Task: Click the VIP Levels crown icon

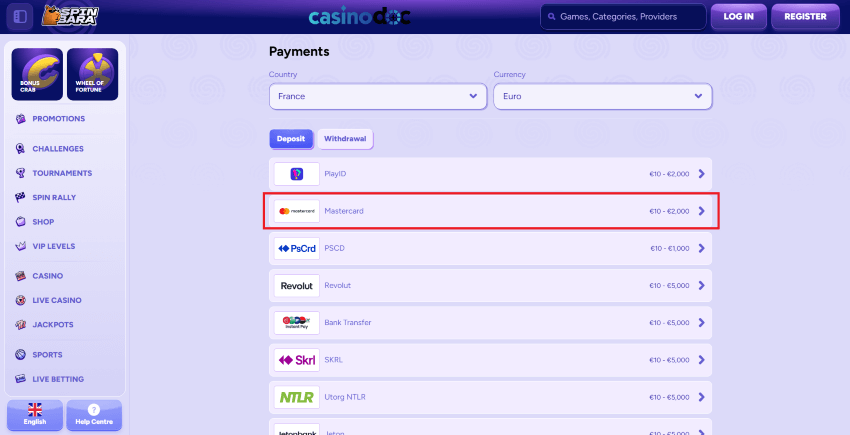Action: (21, 246)
